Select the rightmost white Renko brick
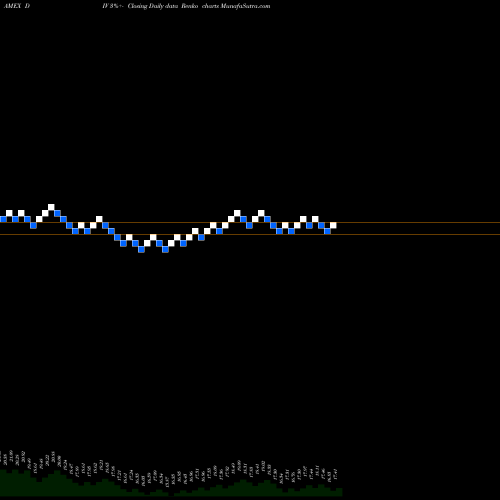The image size is (500, 500). pos(333,225)
